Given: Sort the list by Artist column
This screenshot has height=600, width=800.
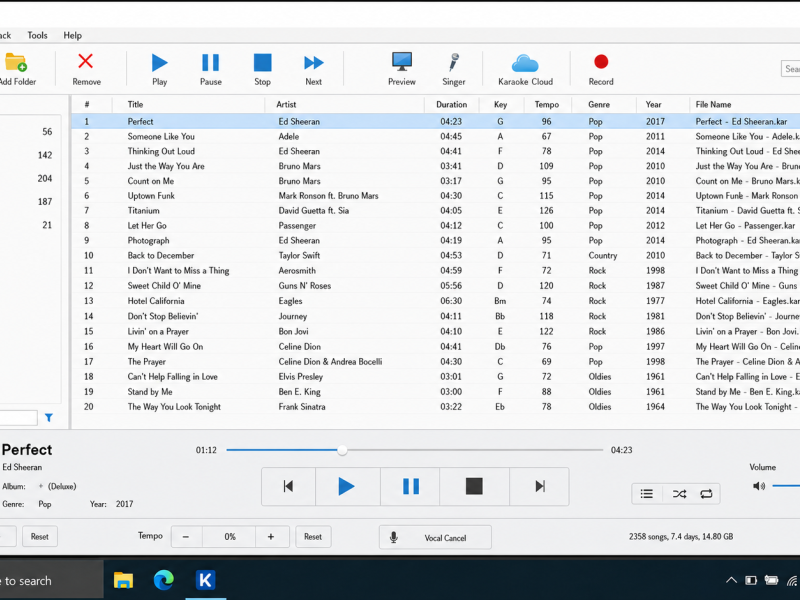Looking at the screenshot, I should (286, 105).
